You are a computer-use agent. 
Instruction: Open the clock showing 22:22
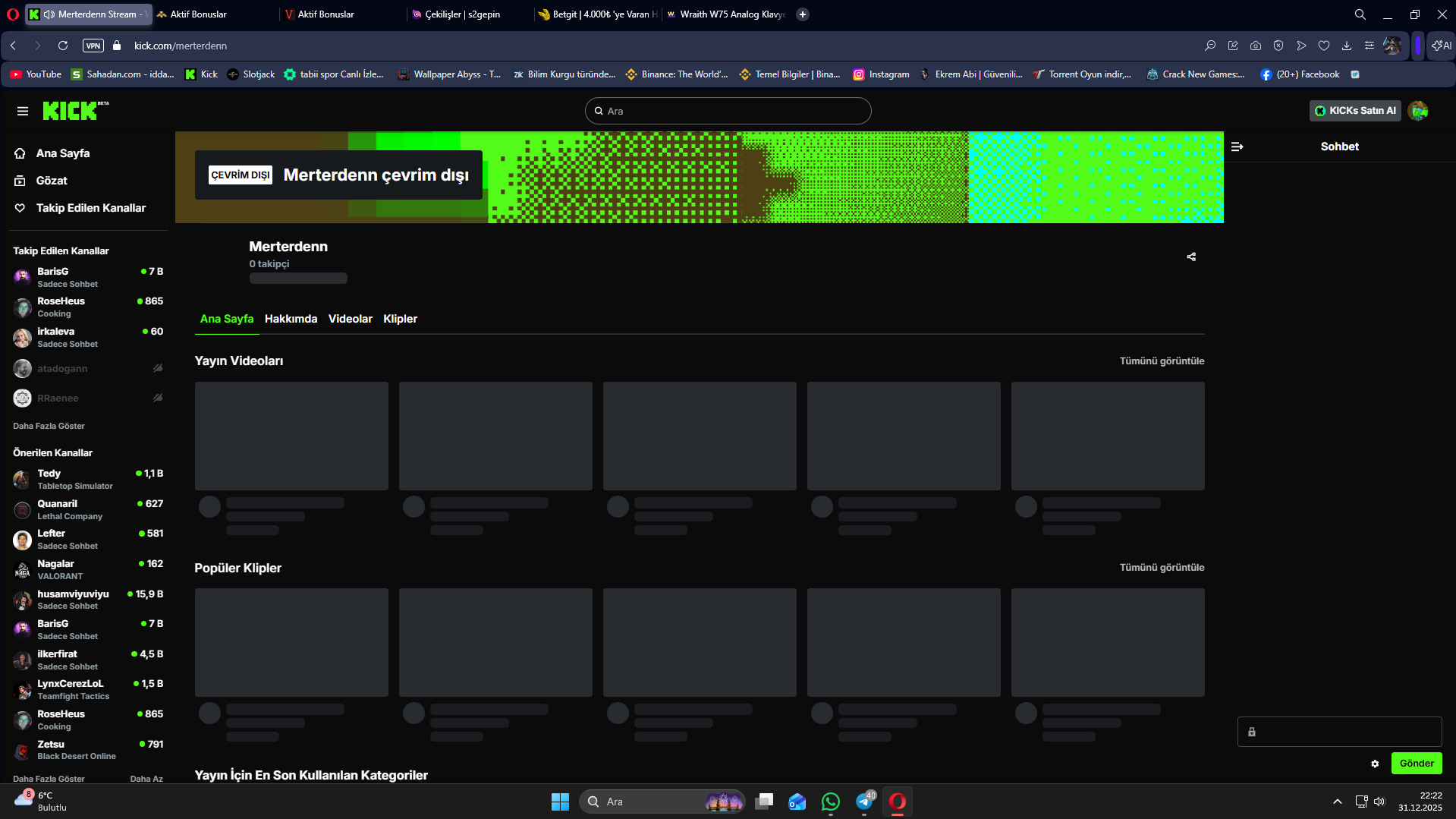click(x=1420, y=802)
